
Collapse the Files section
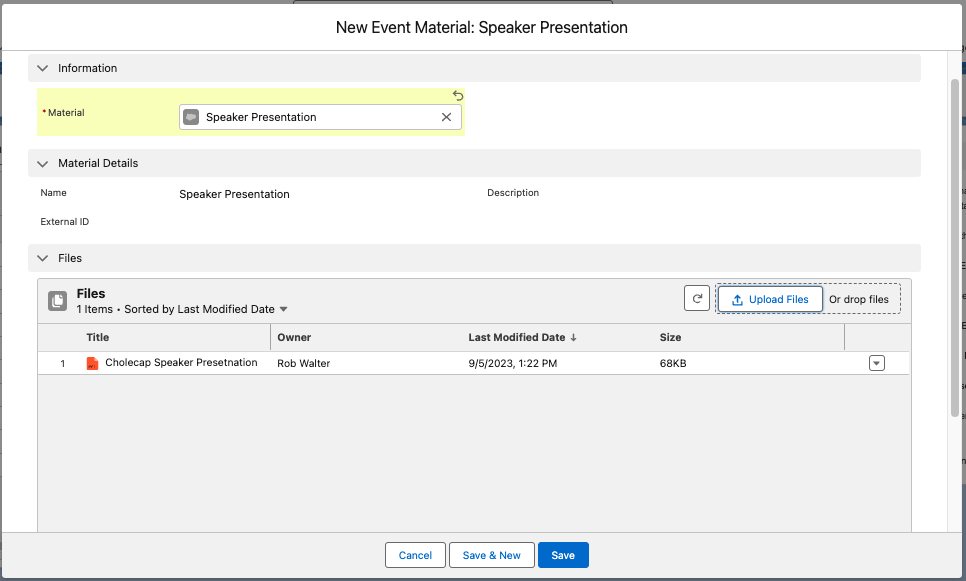point(42,258)
